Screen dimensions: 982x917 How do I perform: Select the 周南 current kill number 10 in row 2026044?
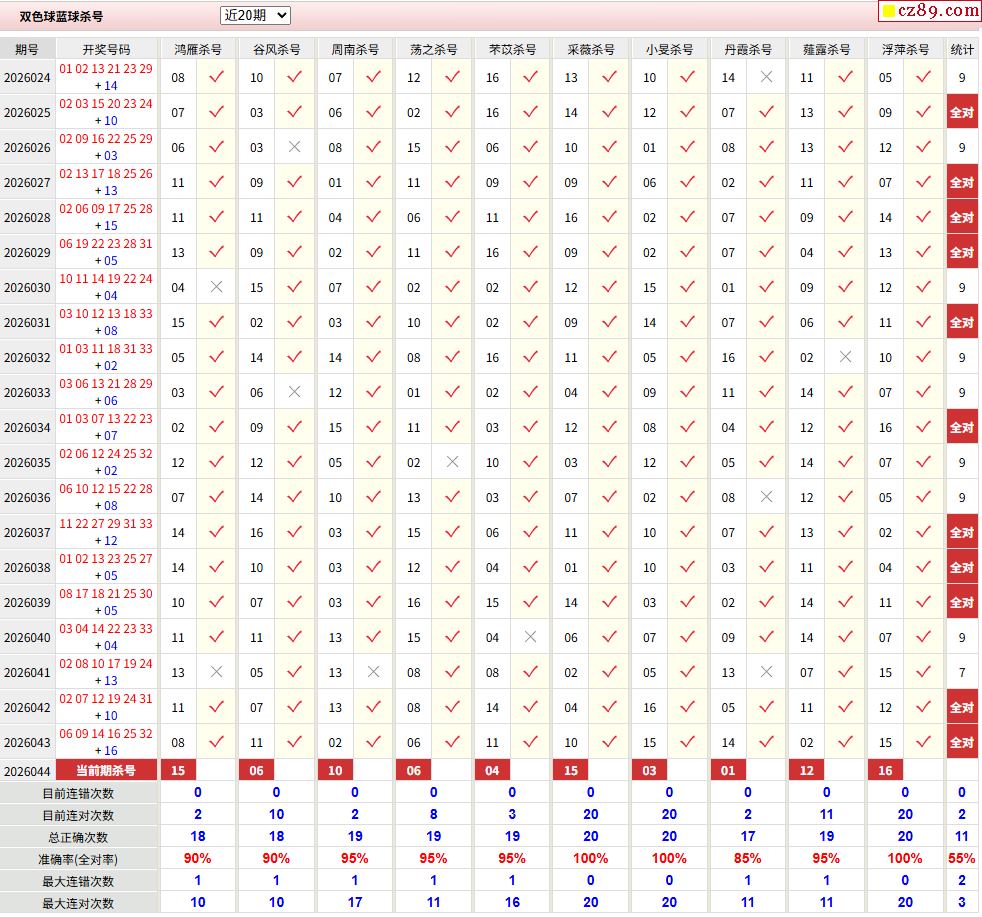(336, 770)
